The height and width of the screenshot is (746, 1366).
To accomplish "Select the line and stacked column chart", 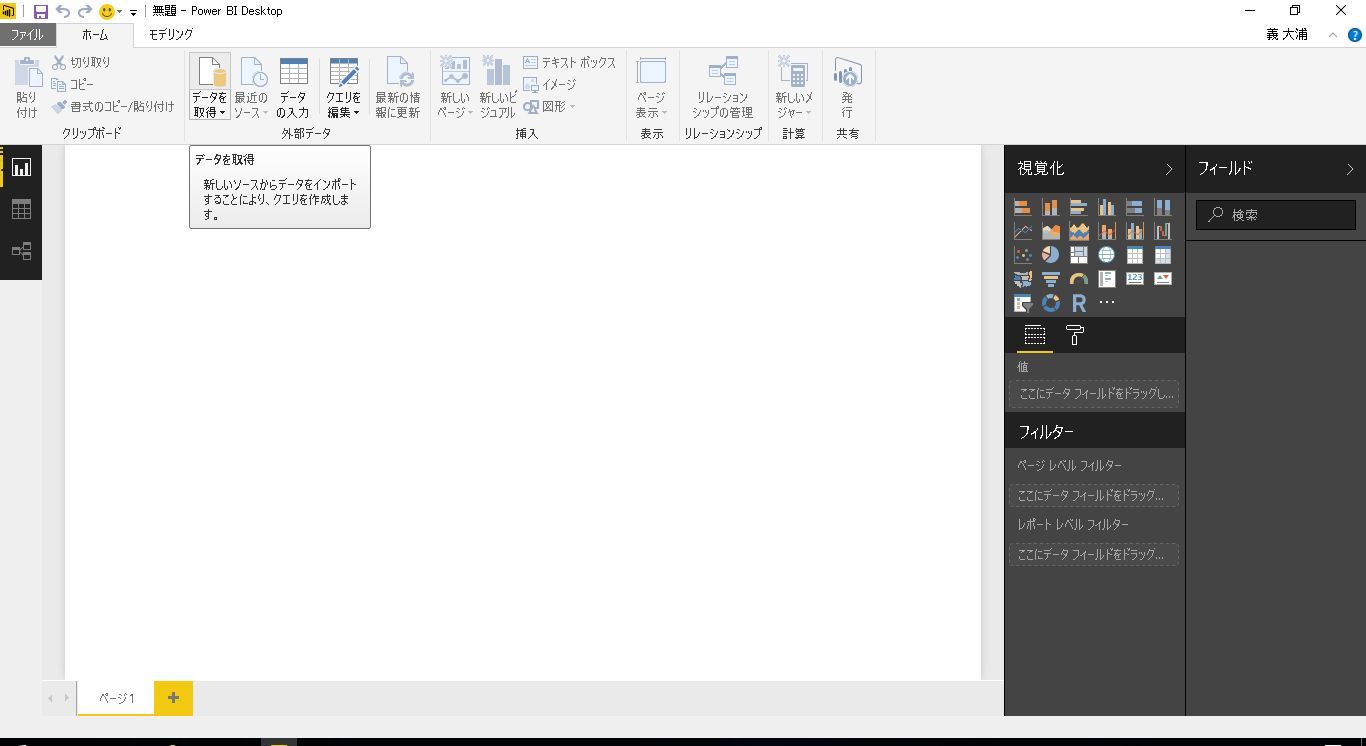I will coord(1106,231).
